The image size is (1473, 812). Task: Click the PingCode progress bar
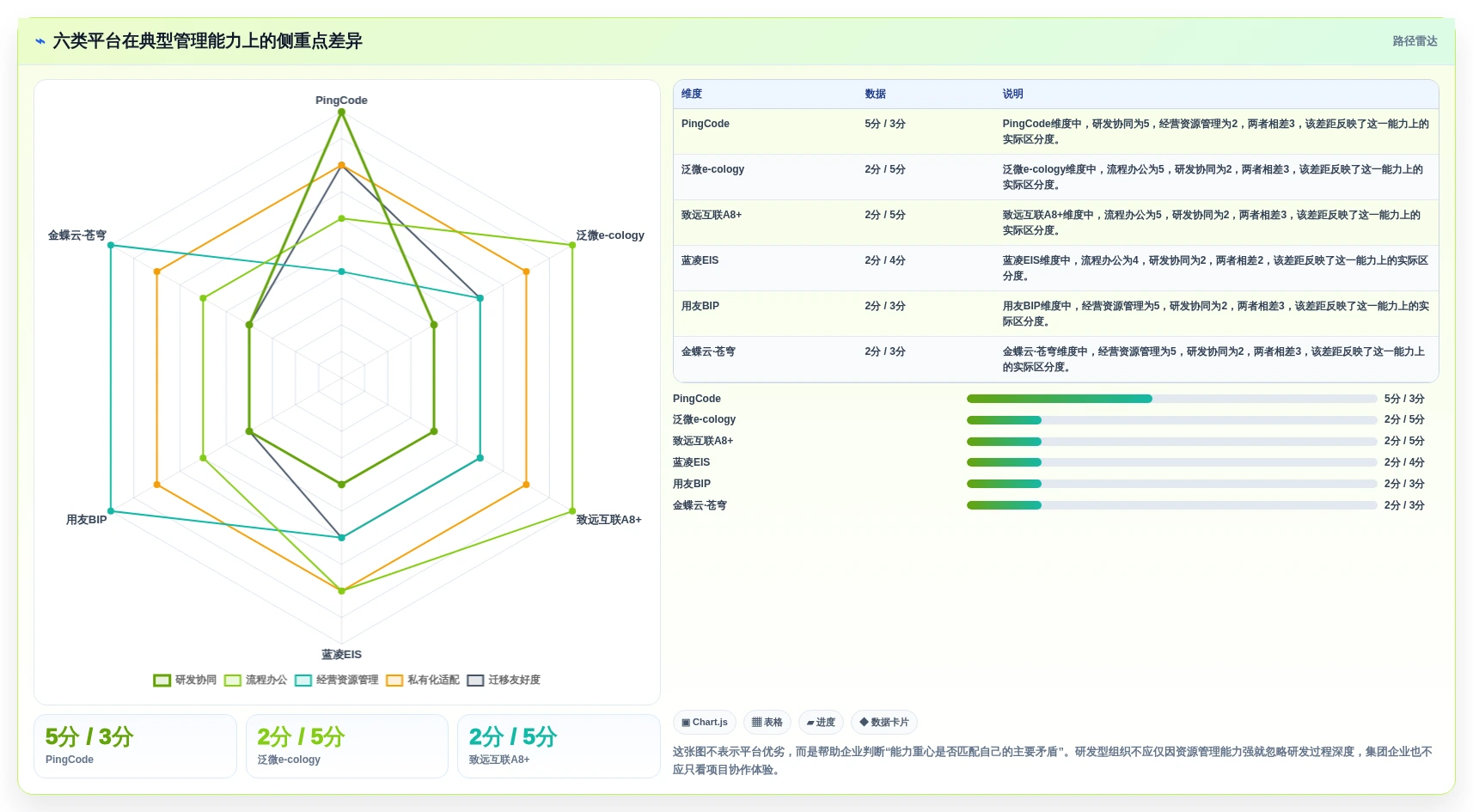tap(1171, 399)
